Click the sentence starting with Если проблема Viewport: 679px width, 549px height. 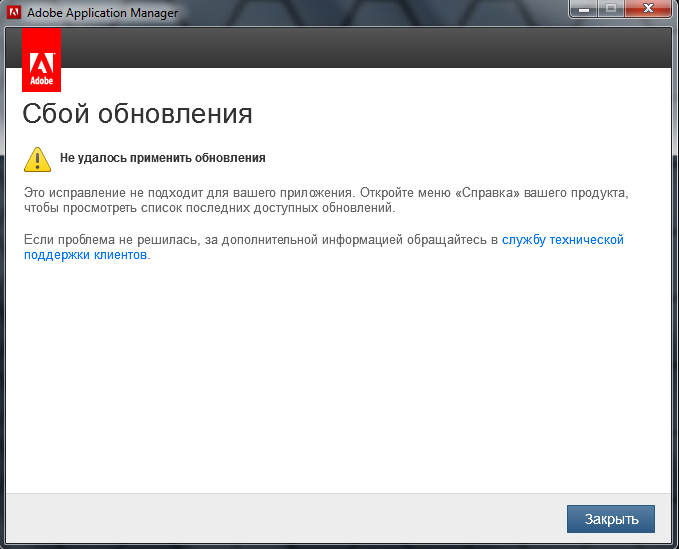coord(260,240)
